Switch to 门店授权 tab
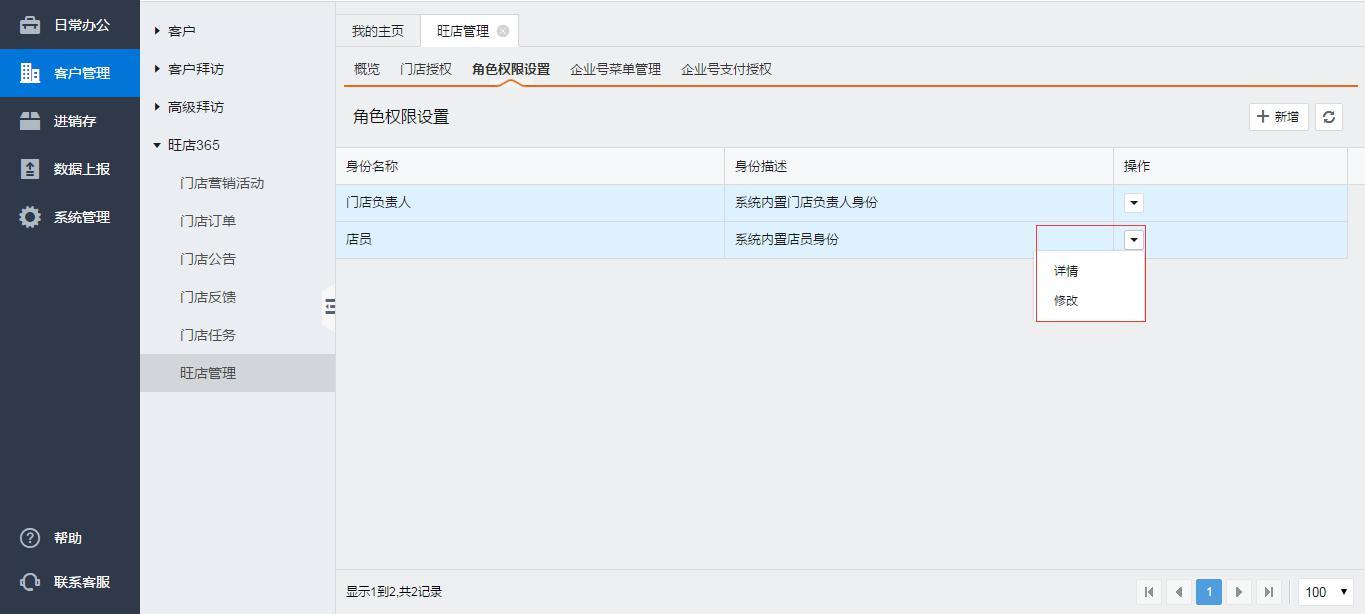Viewport: 1365px width, 614px height. pos(426,69)
